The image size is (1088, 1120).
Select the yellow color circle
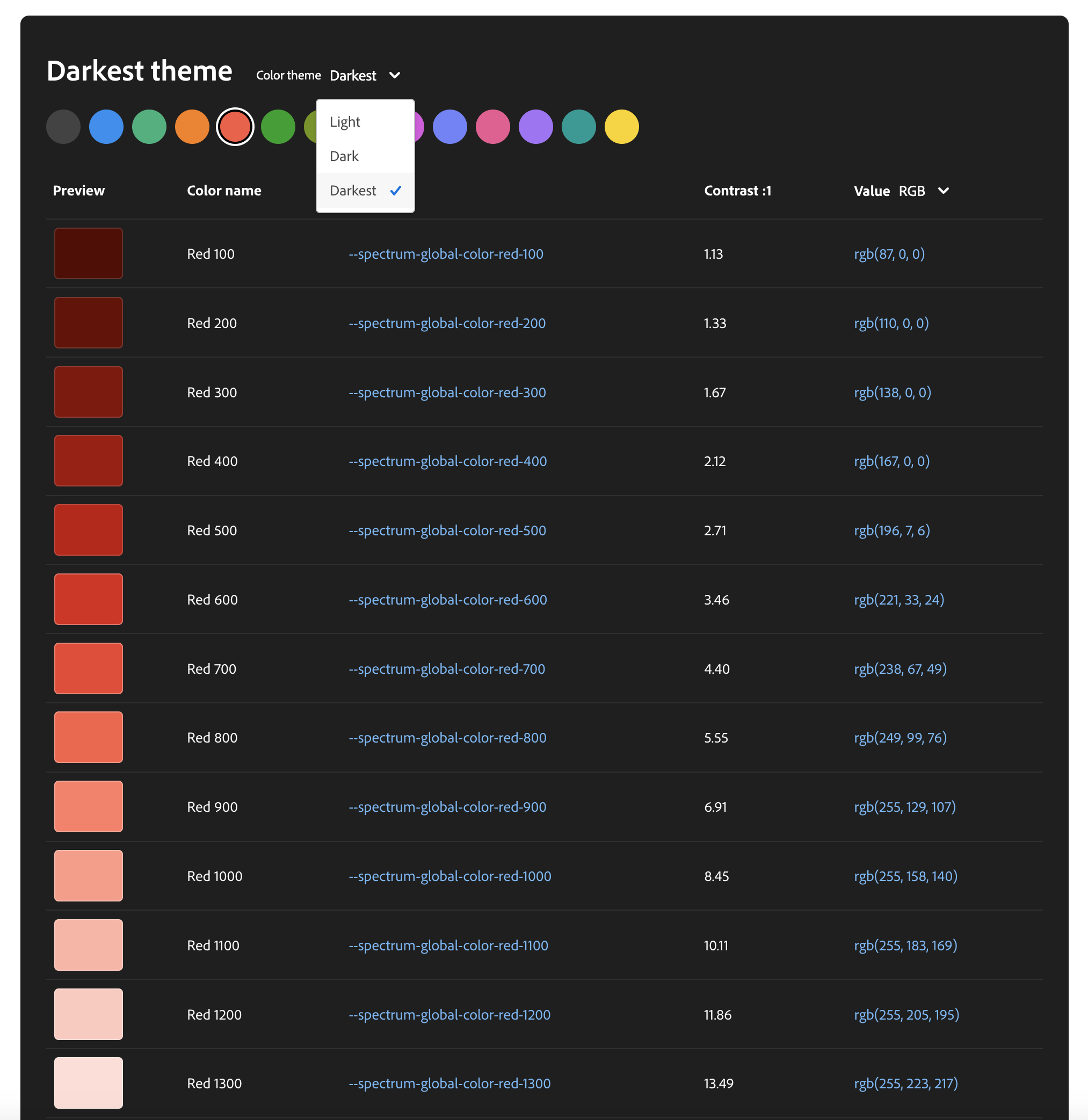[622, 127]
